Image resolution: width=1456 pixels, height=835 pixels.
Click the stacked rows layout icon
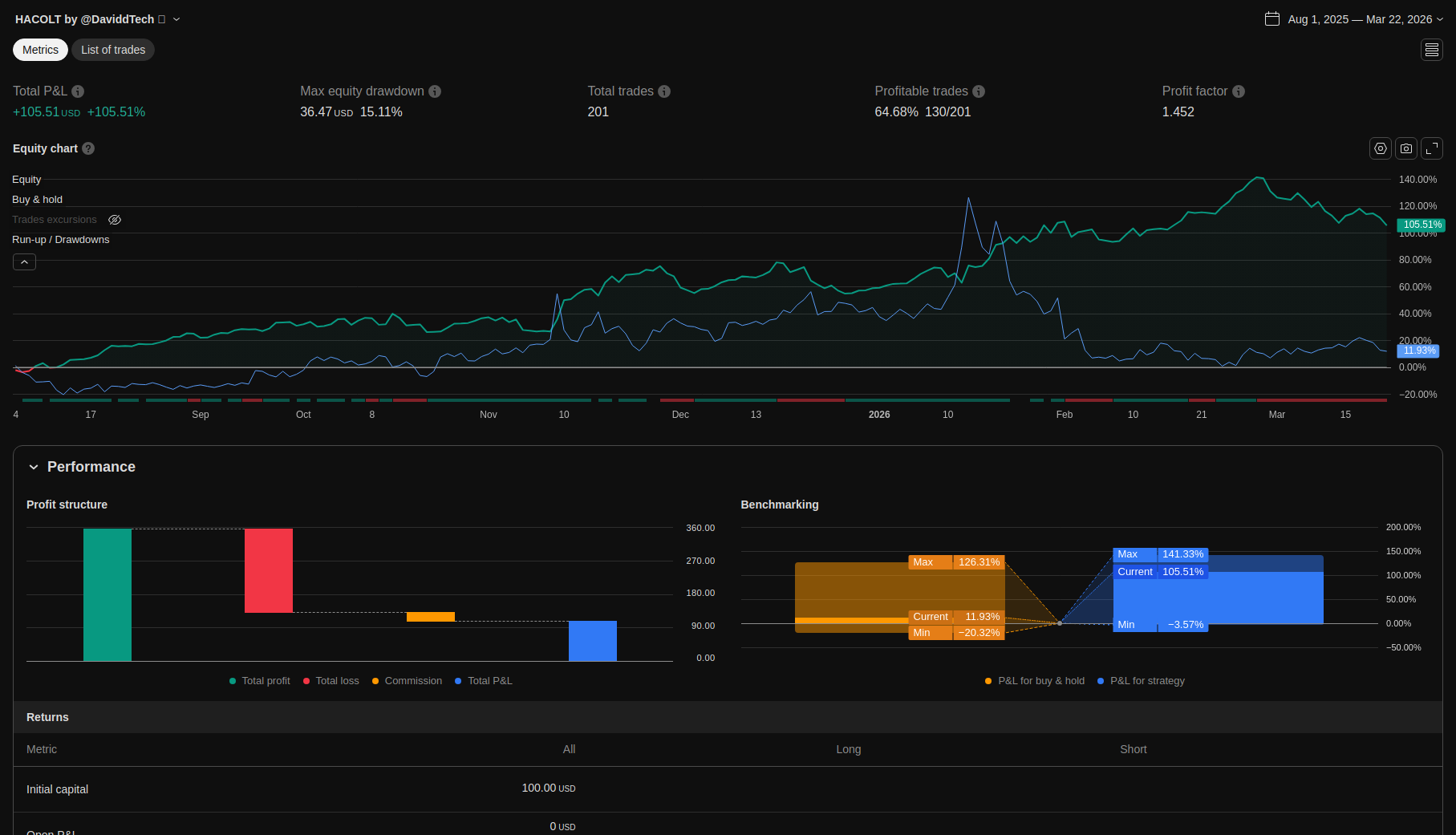[1432, 50]
